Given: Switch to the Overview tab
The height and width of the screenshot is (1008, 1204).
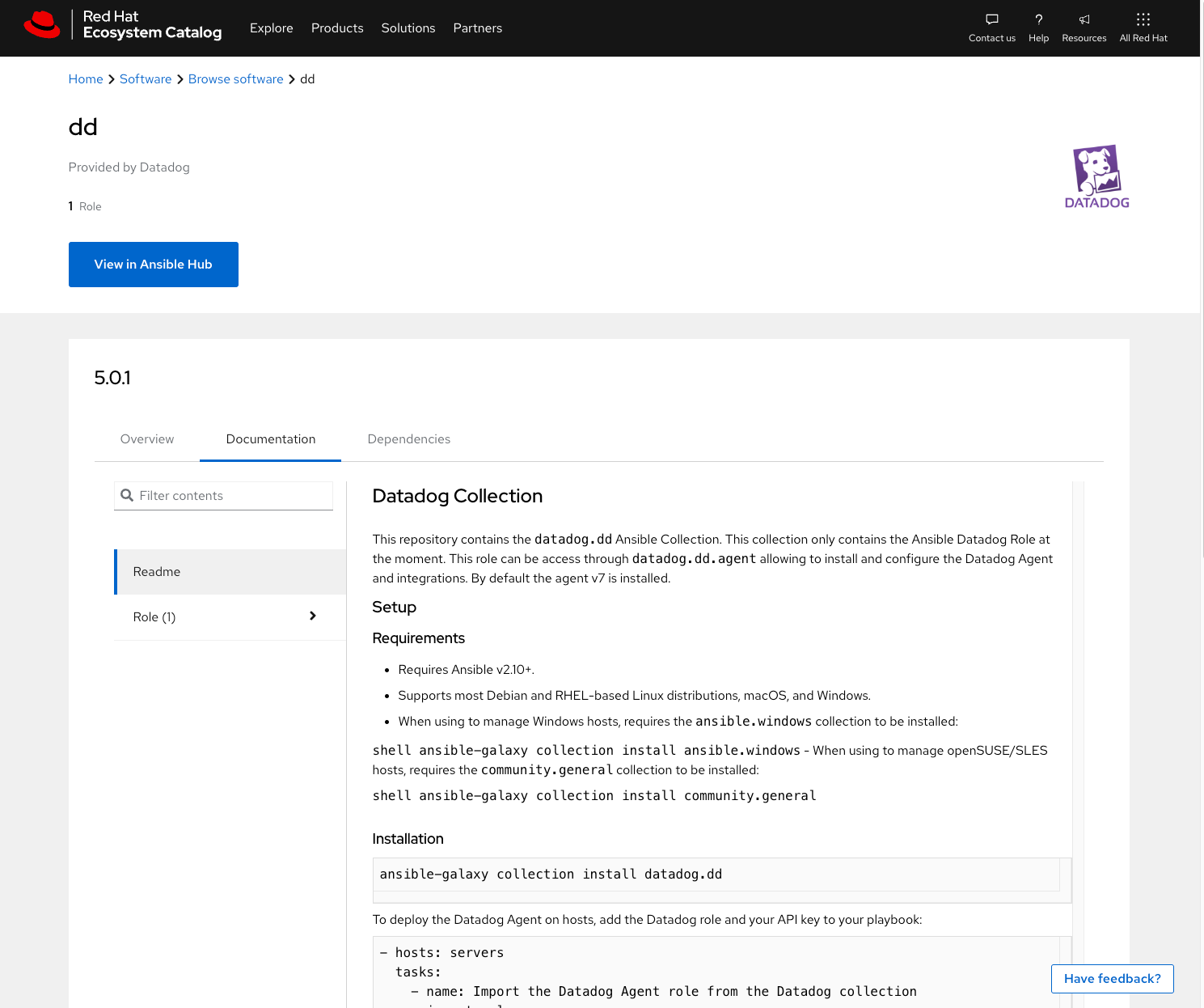Looking at the screenshot, I should click(146, 438).
